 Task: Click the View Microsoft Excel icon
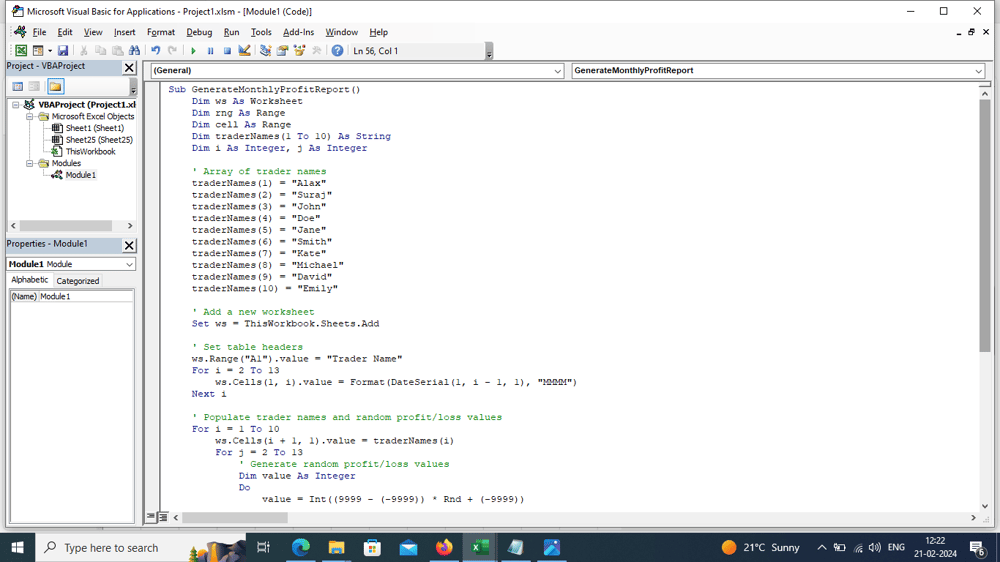(x=21, y=50)
